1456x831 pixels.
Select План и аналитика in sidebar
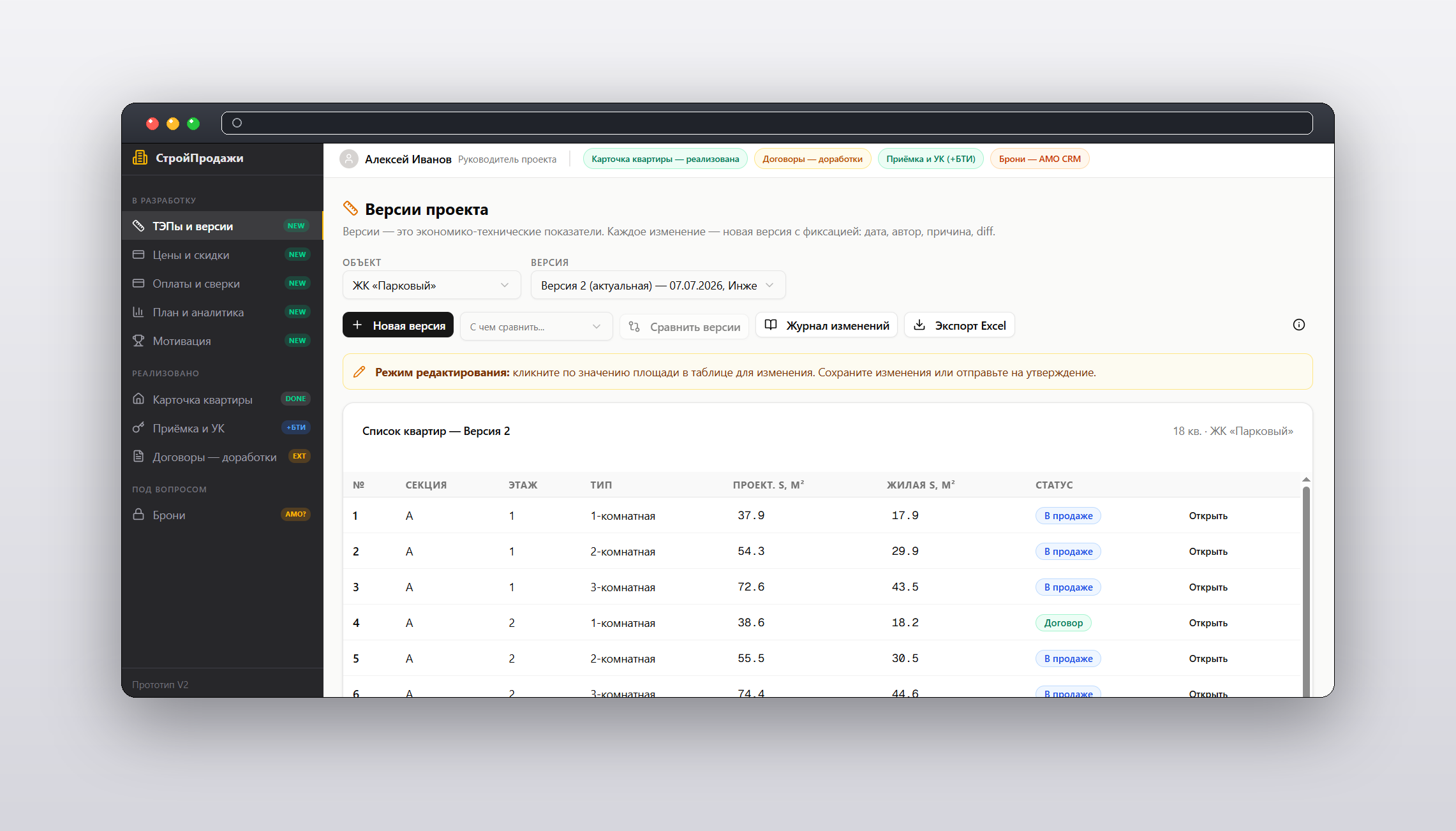[x=221, y=312]
